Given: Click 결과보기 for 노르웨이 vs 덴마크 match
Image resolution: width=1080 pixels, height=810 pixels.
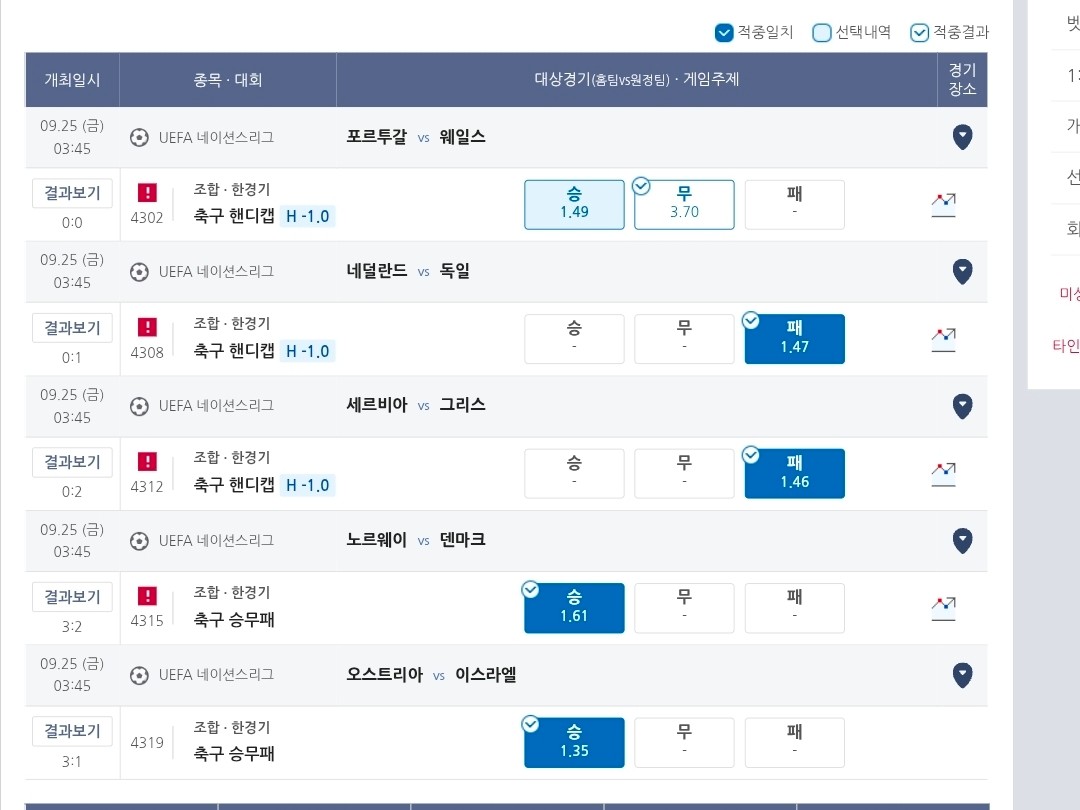Looking at the screenshot, I should click(72, 597).
